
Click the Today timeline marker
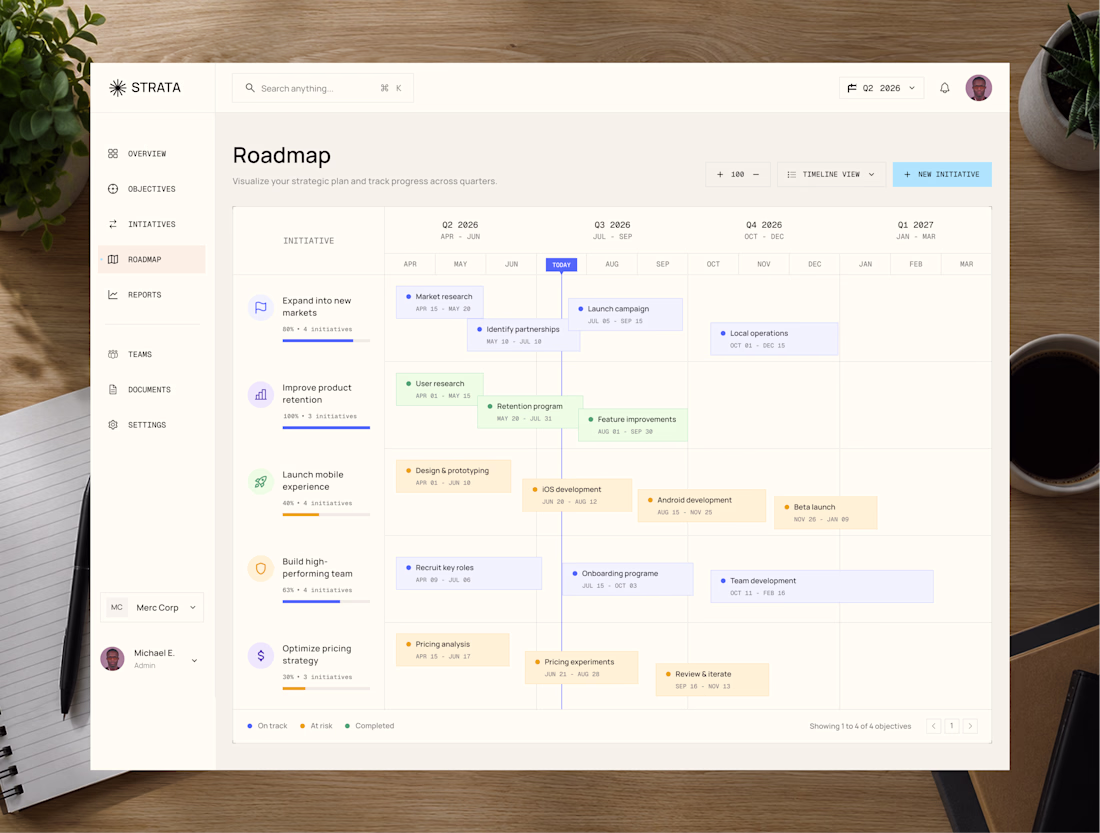[x=561, y=265]
